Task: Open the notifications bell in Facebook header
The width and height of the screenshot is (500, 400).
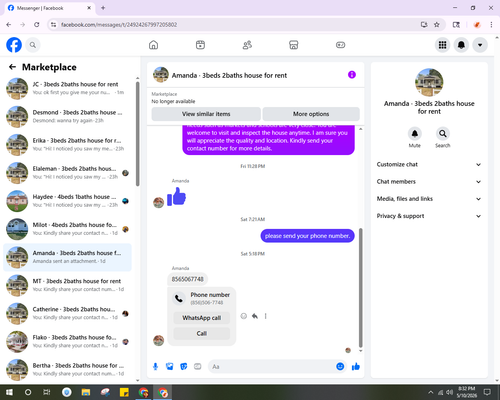Action: pyautogui.click(x=461, y=45)
